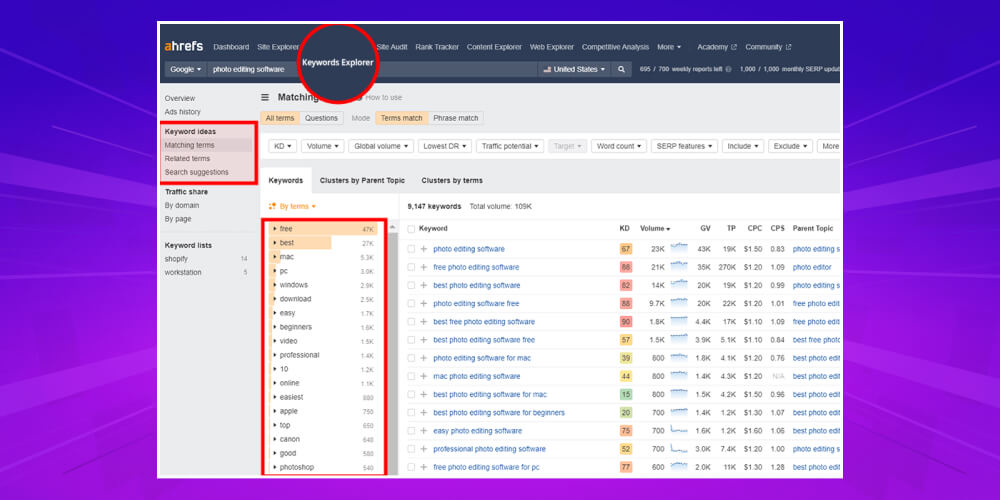Add 'best photo editing software' with plus icon
Image resolution: width=1000 pixels, height=500 pixels.
pyautogui.click(x=423, y=286)
